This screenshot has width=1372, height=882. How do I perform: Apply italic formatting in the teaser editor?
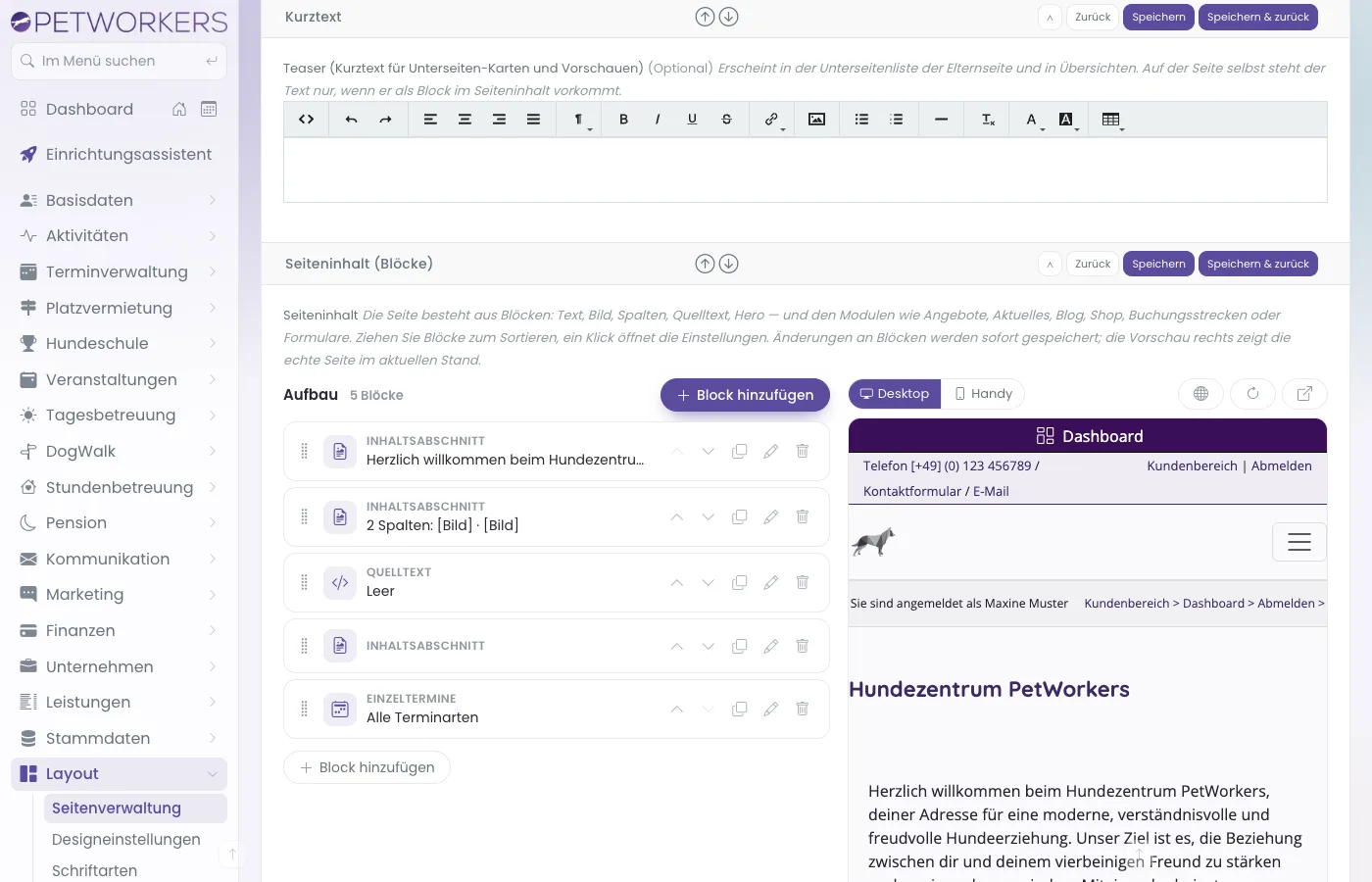click(658, 120)
